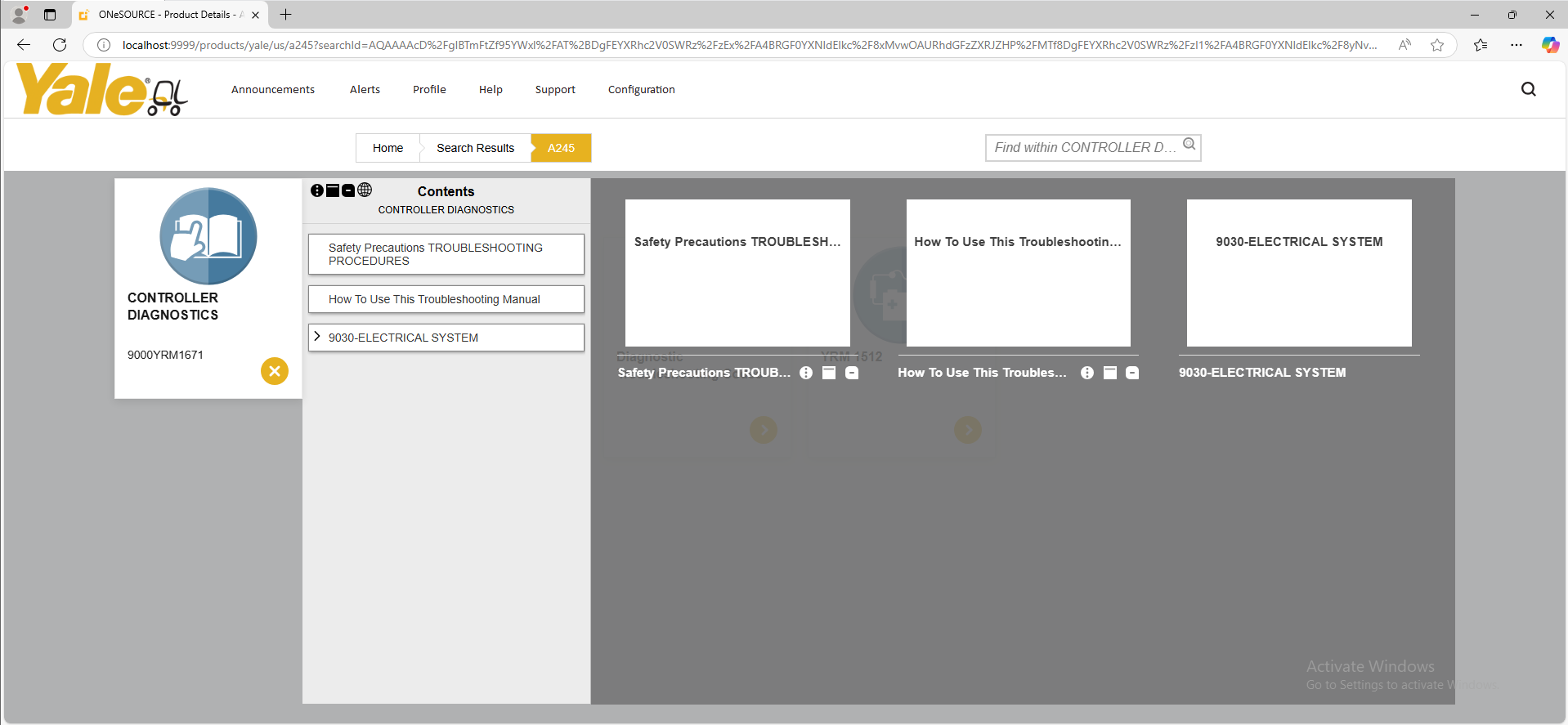Click the CONTROLLER DIAGNOSTICS title in left card
Image resolution: width=1568 pixels, height=725 pixels.
(x=172, y=307)
